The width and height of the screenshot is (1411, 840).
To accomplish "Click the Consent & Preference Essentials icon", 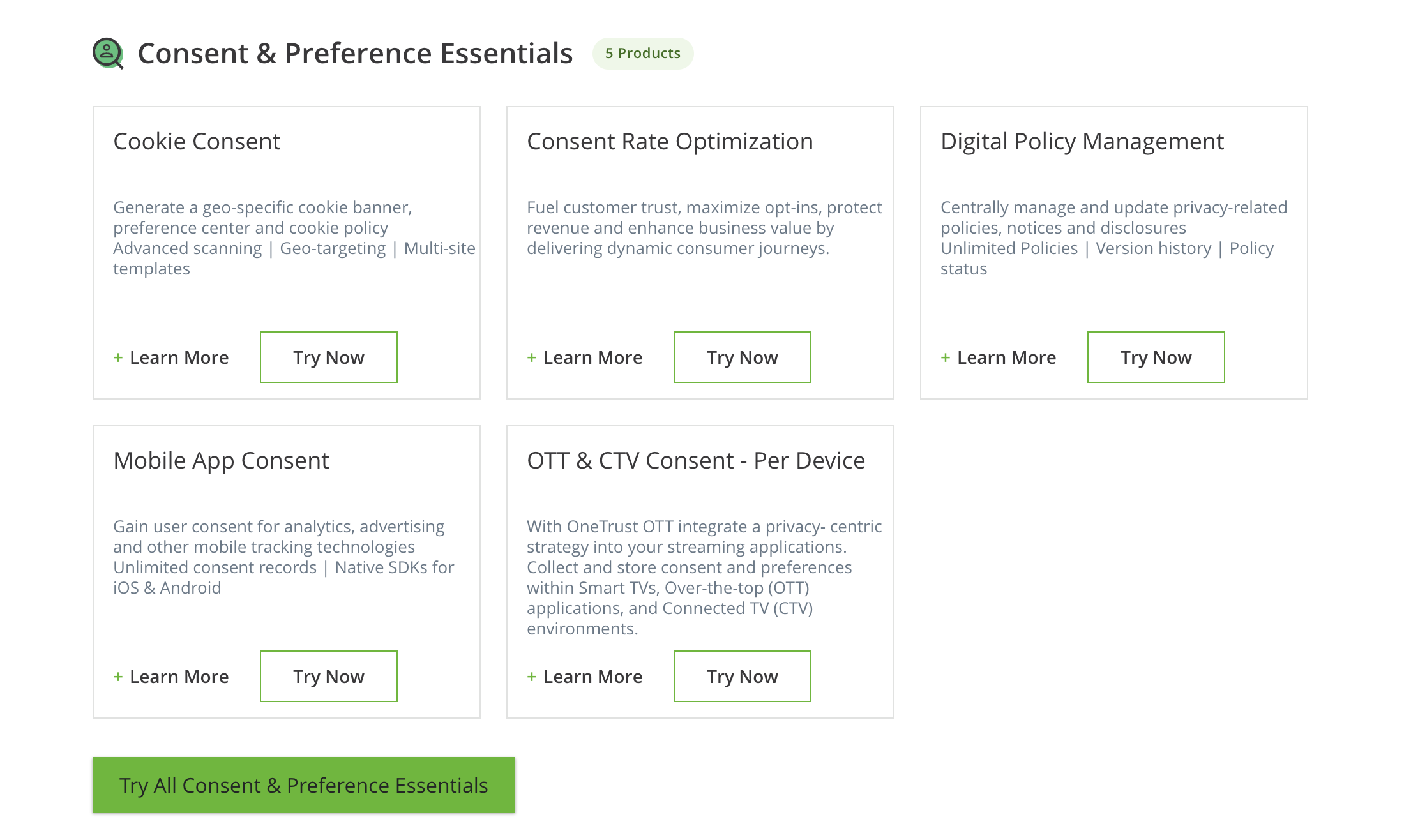I will point(107,52).
